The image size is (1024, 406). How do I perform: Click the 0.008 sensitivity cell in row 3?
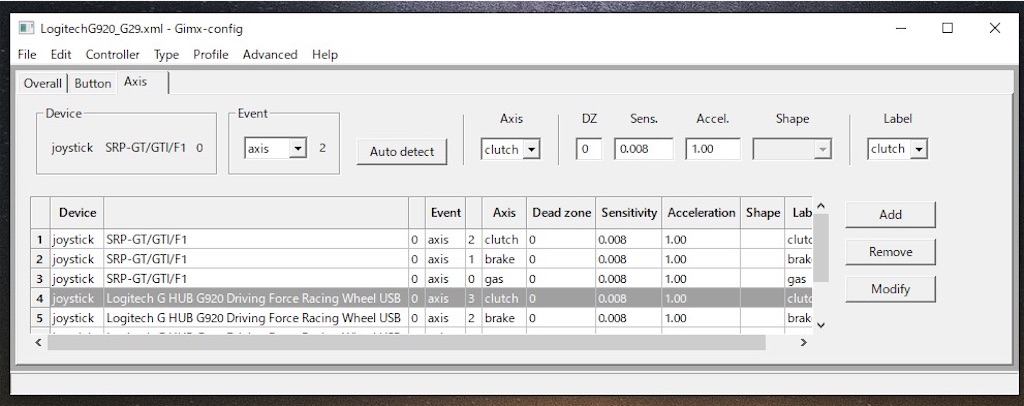629,279
